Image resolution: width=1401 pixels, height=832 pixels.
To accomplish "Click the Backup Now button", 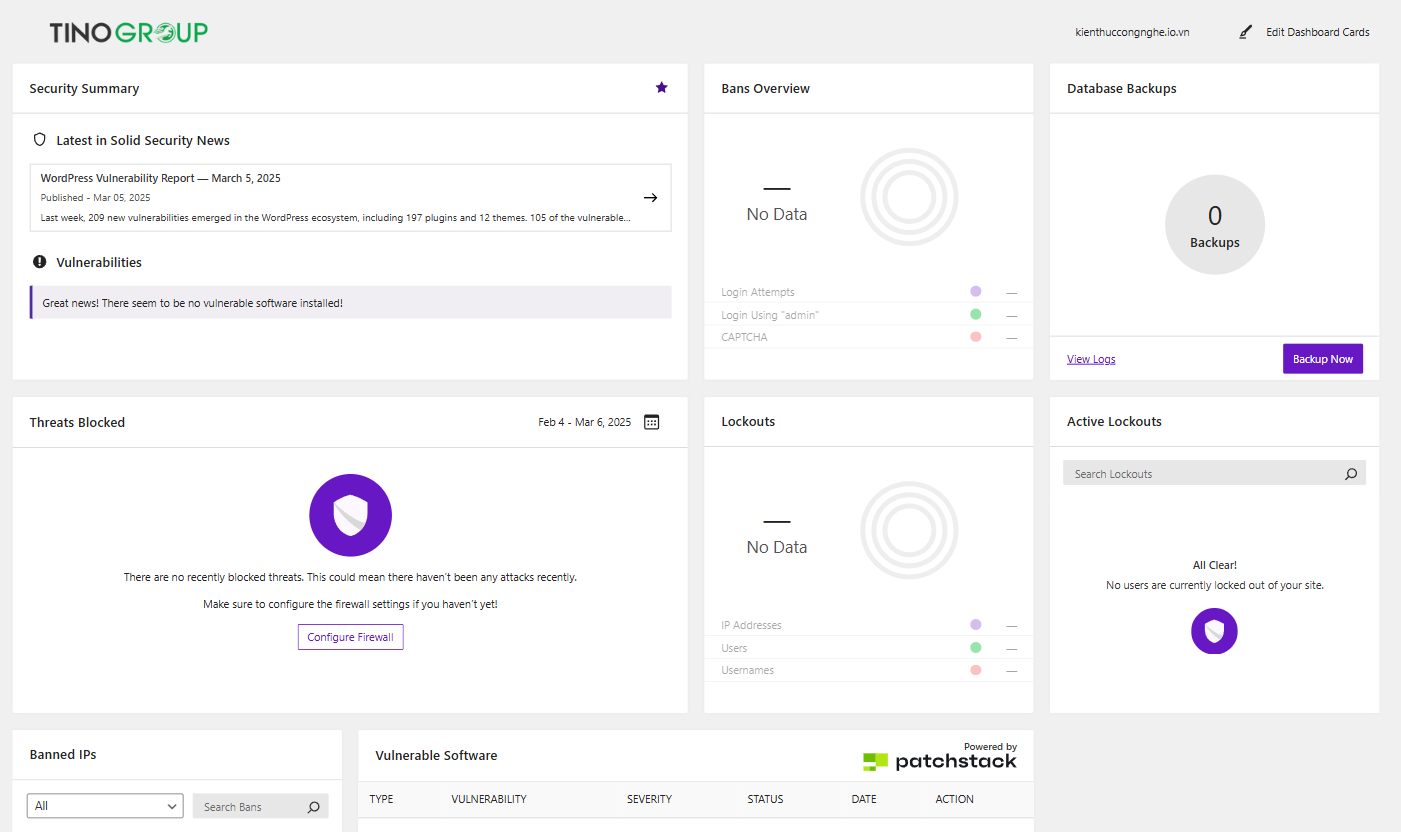I will [x=1323, y=359].
